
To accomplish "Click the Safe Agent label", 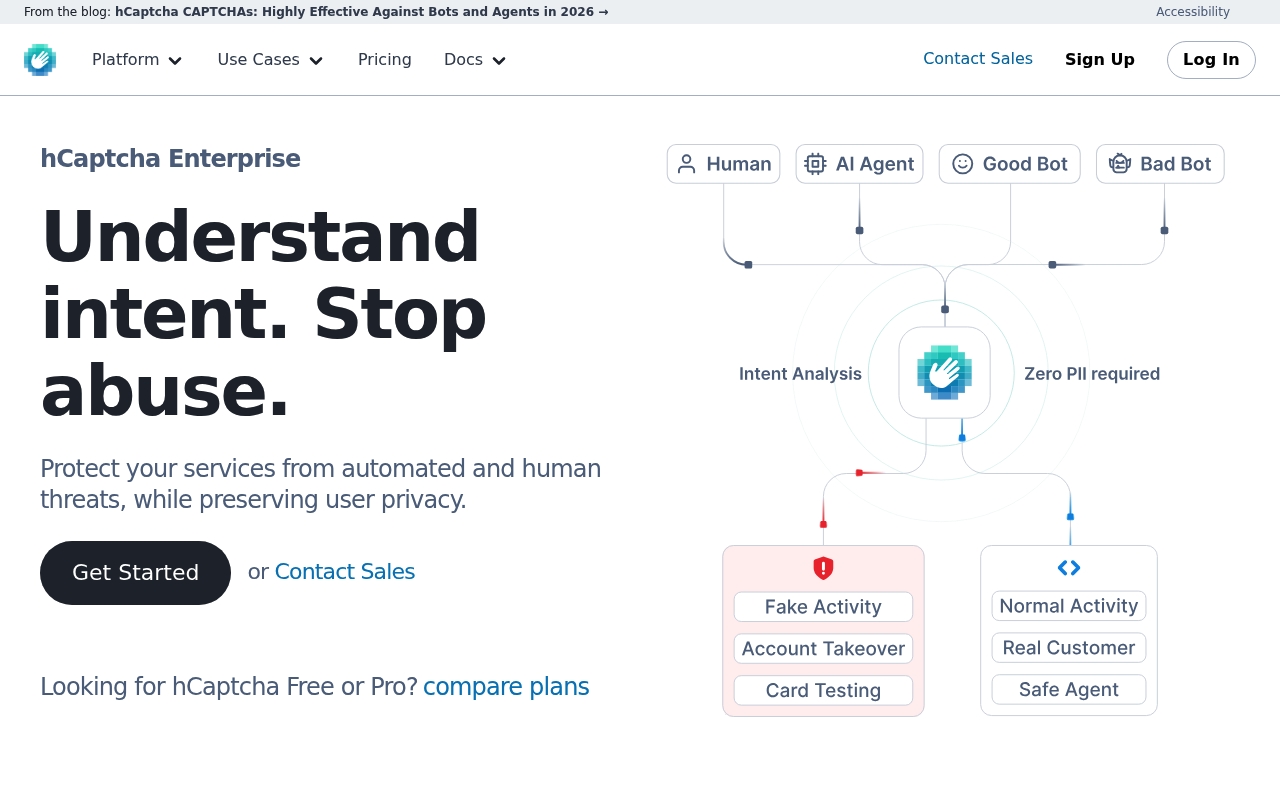I will (x=1069, y=690).
